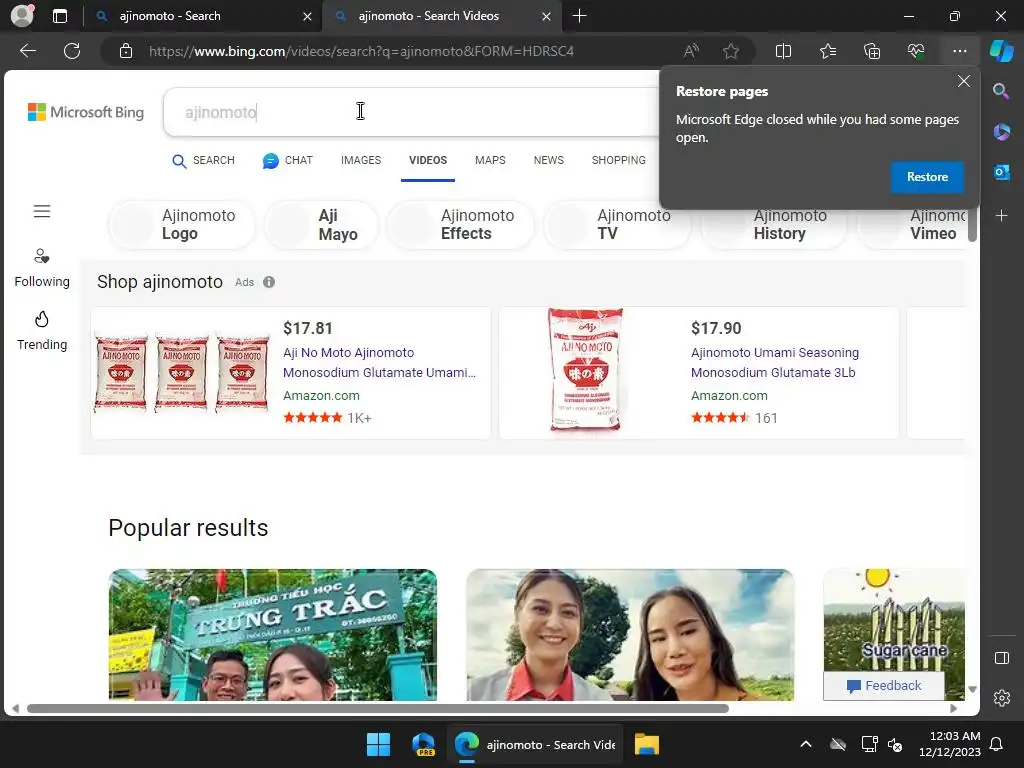Select the Aji Mayo suggestion chip

[321, 225]
